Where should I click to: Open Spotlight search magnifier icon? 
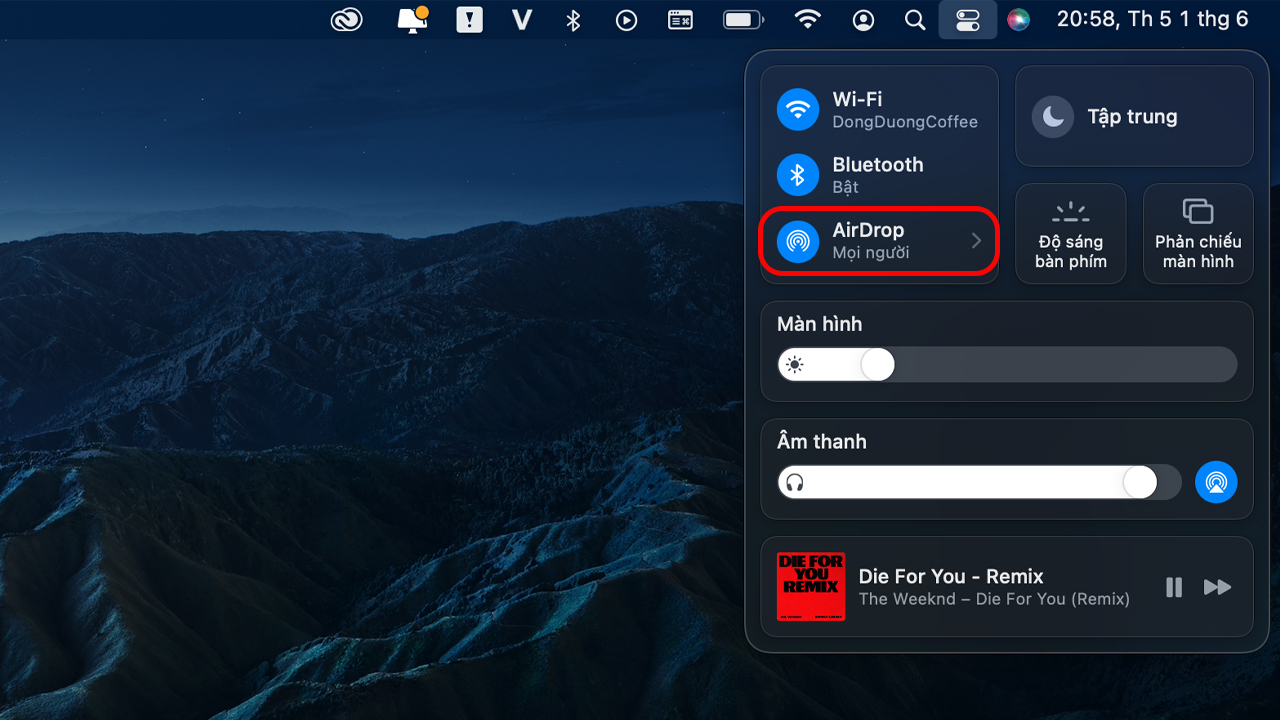(915, 20)
